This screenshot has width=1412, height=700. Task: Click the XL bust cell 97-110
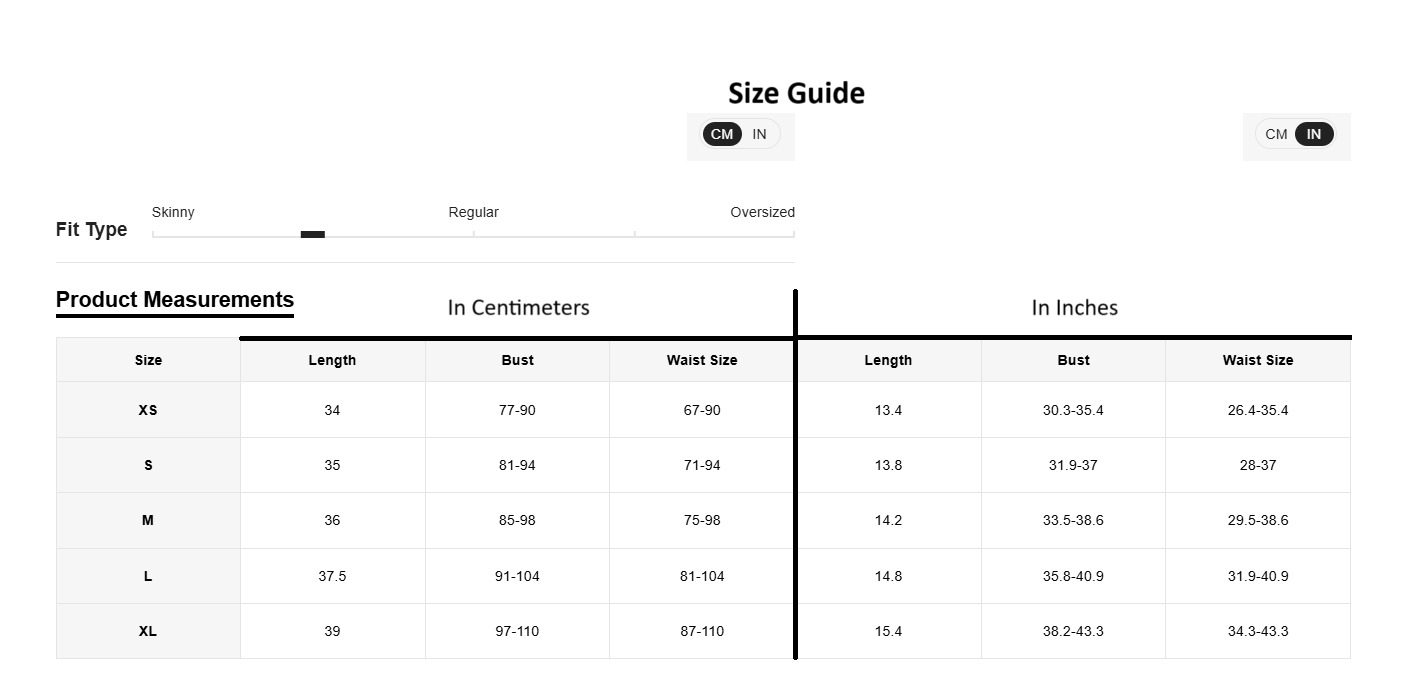click(517, 631)
